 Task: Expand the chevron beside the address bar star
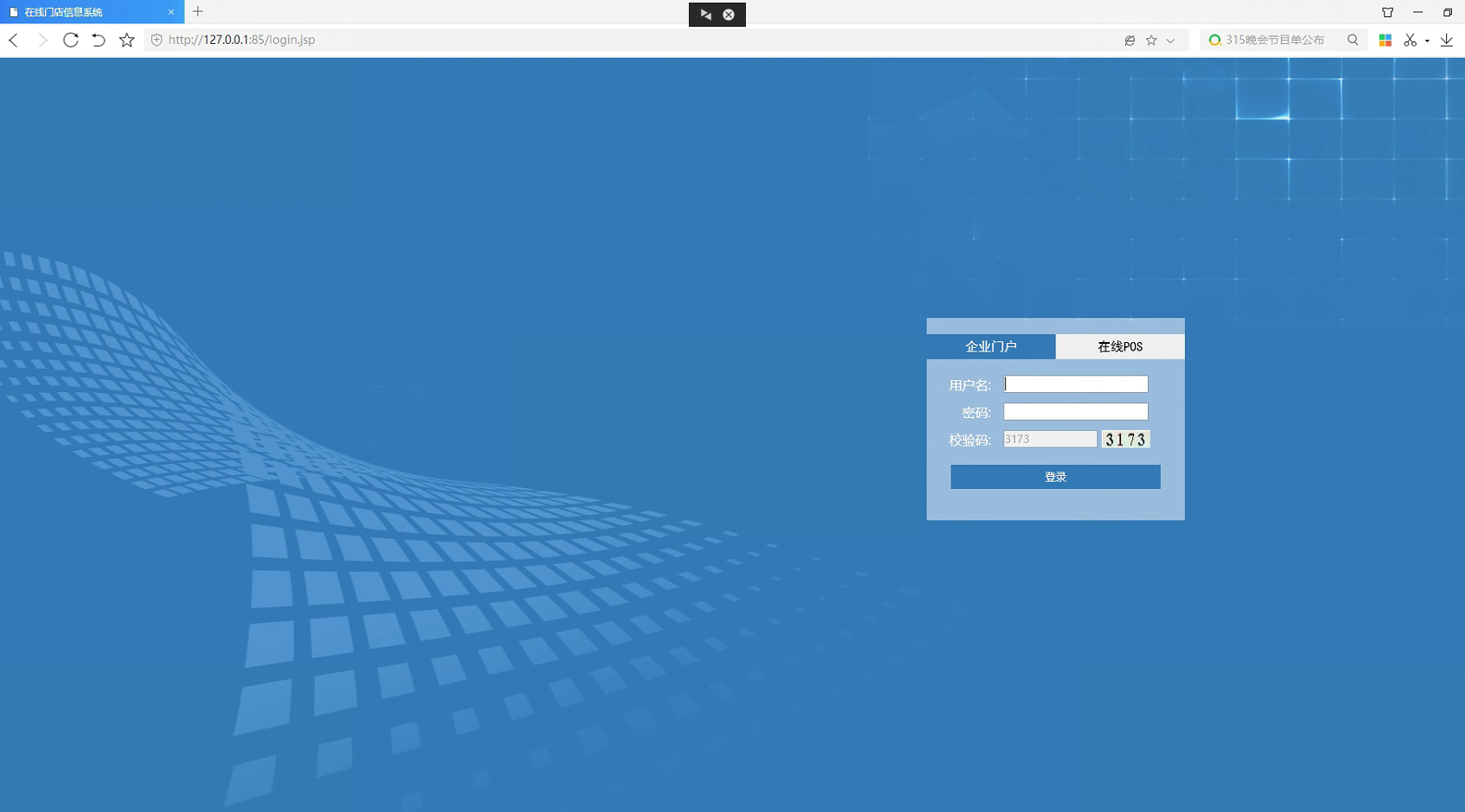coord(1170,41)
